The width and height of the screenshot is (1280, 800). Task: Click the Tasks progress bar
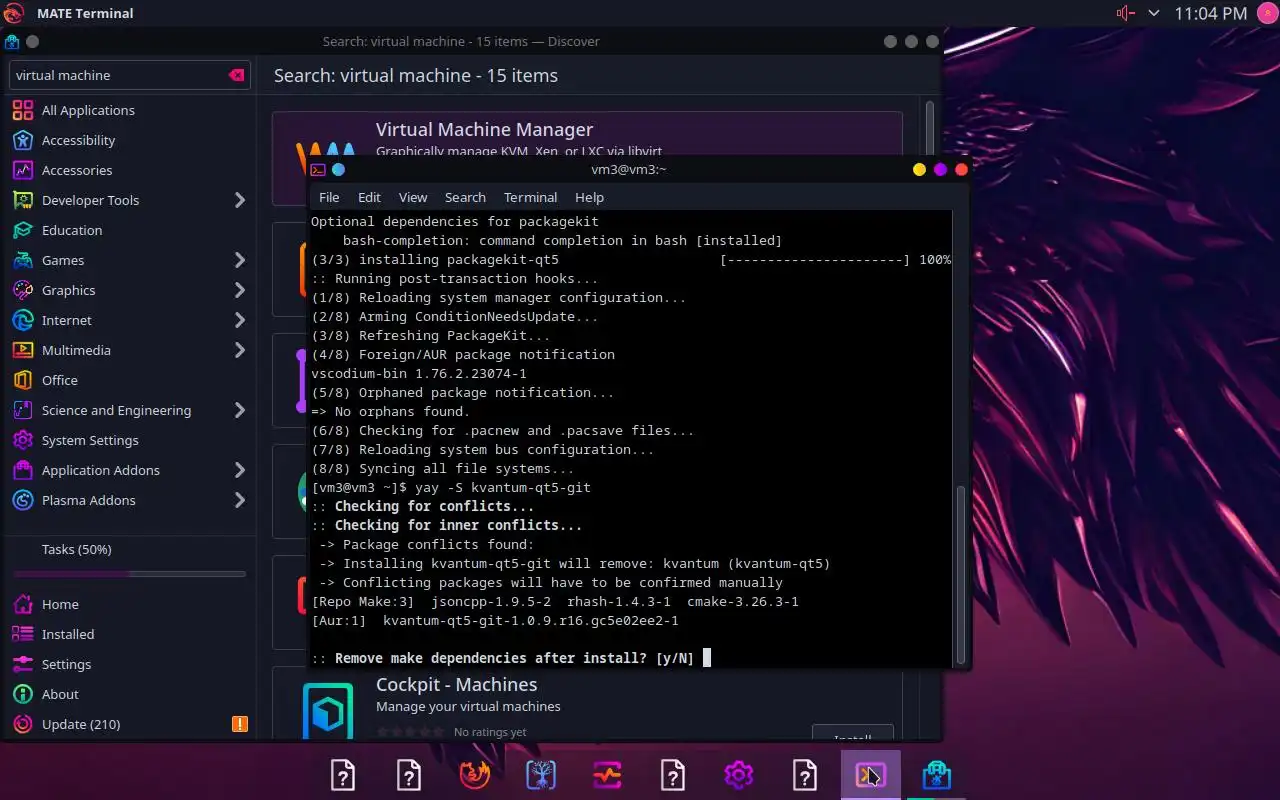coord(129,574)
